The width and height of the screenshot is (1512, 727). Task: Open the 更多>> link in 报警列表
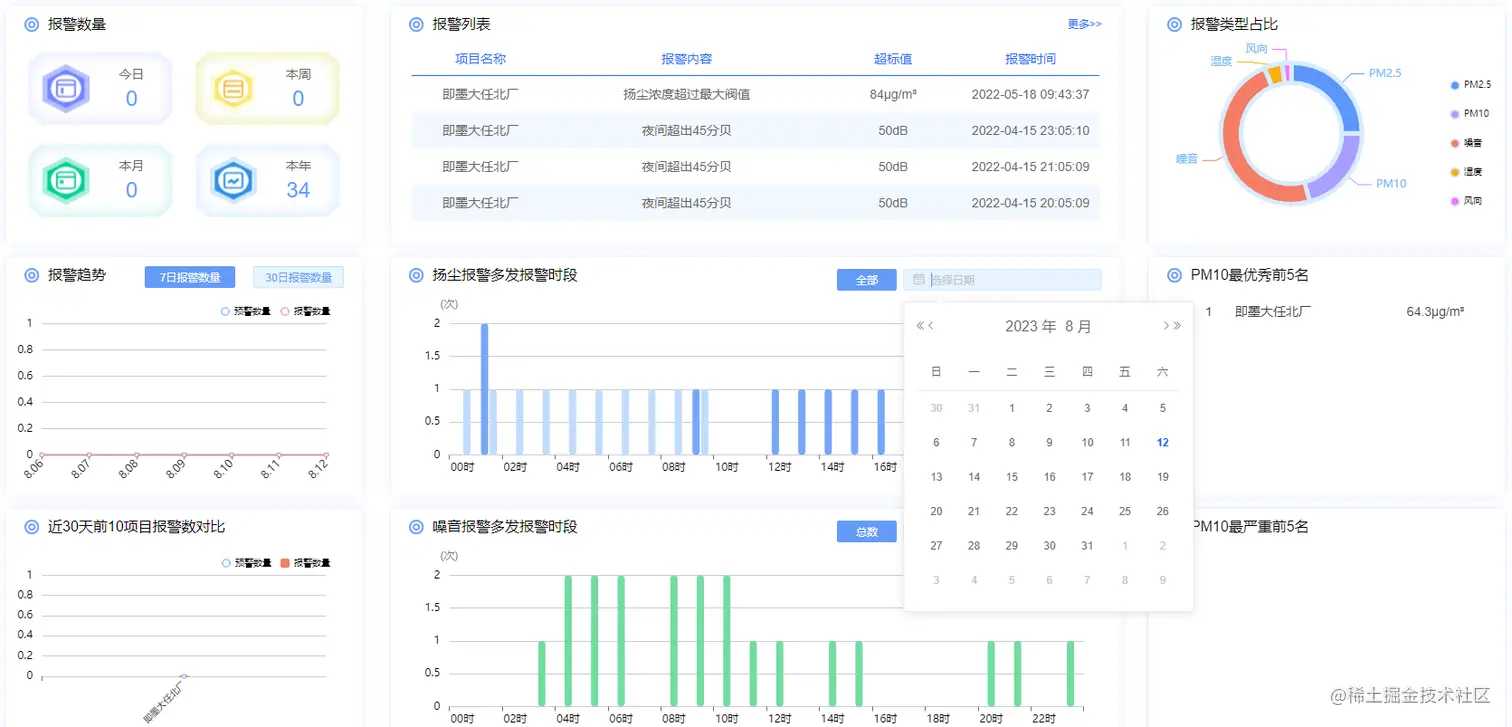coord(1084,23)
